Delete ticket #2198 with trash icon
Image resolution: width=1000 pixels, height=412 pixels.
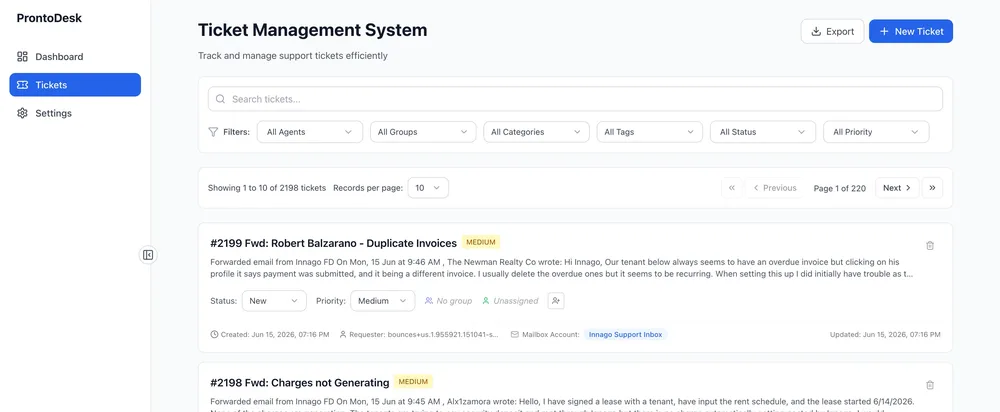point(930,385)
